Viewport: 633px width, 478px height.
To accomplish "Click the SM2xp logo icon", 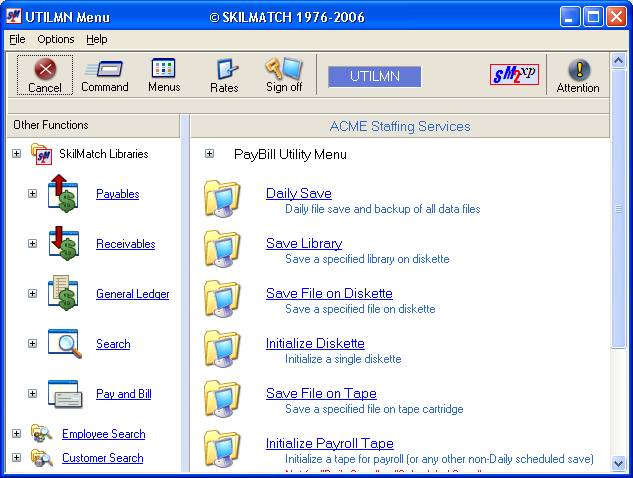I will pos(514,74).
